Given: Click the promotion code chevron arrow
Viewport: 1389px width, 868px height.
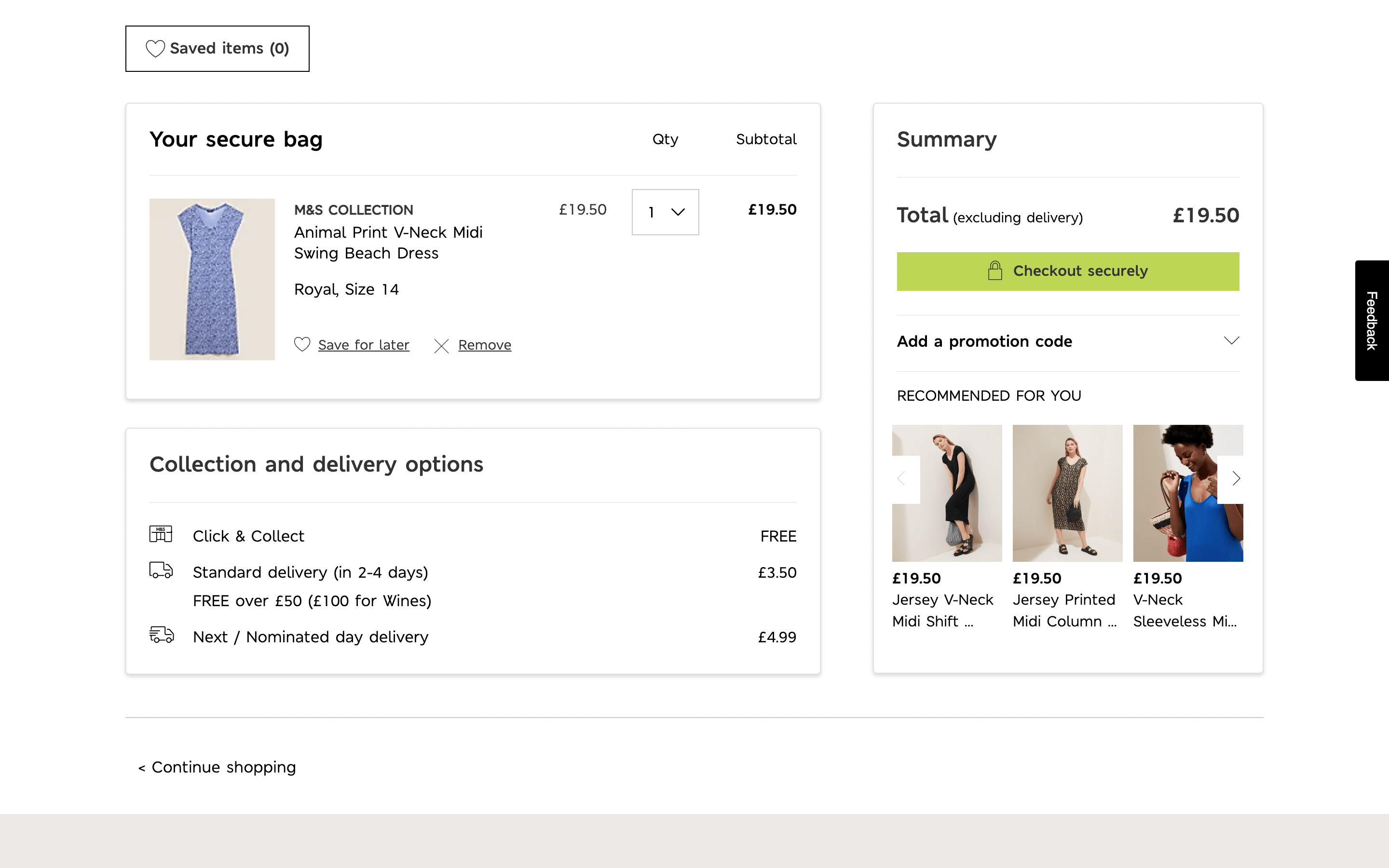Looking at the screenshot, I should pyautogui.click(x=1231, y=341).
